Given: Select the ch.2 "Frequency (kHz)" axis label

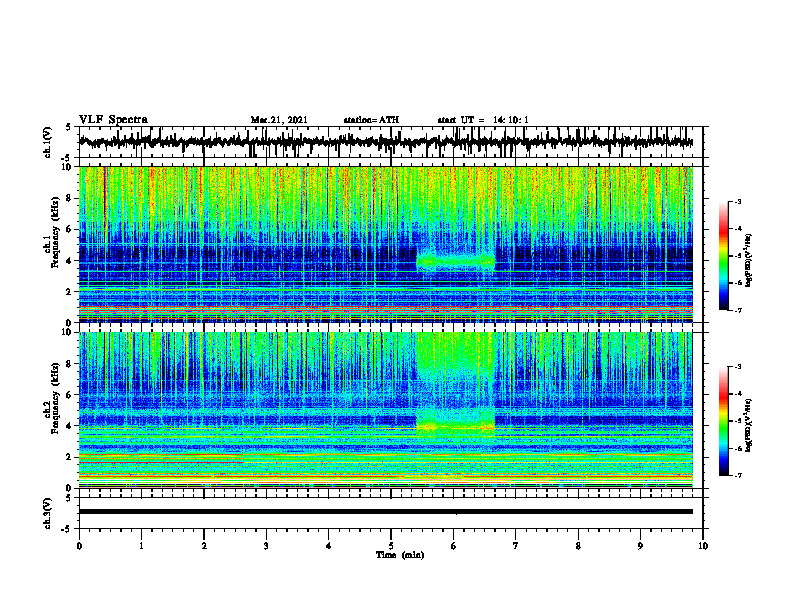Looking at the screenshot, I should 55,398.
